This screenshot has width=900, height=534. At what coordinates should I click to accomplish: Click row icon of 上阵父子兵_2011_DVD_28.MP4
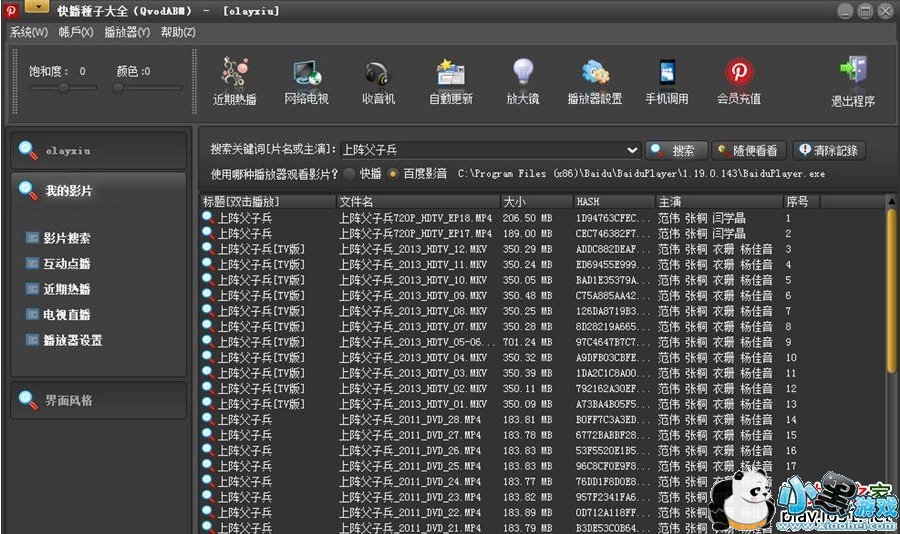pos(208,419)
